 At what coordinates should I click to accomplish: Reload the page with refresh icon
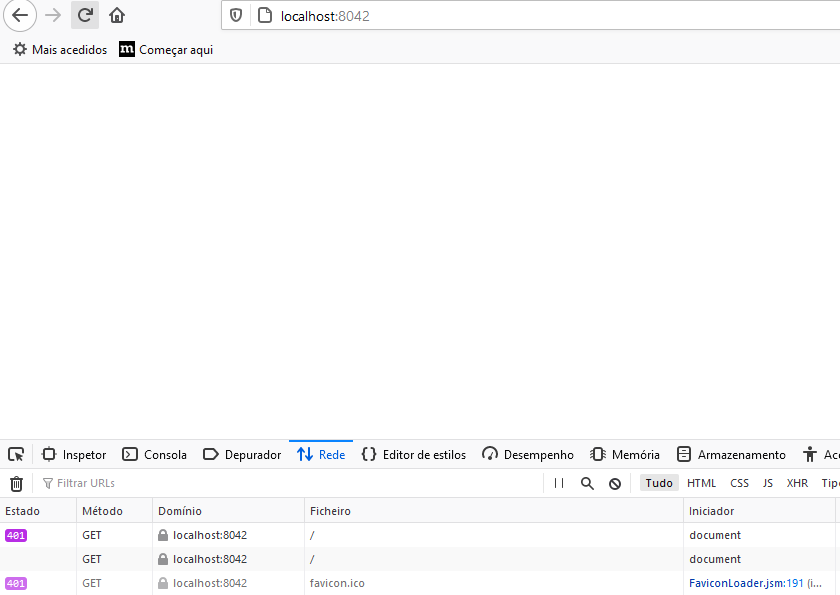click(x=86, y=16)
